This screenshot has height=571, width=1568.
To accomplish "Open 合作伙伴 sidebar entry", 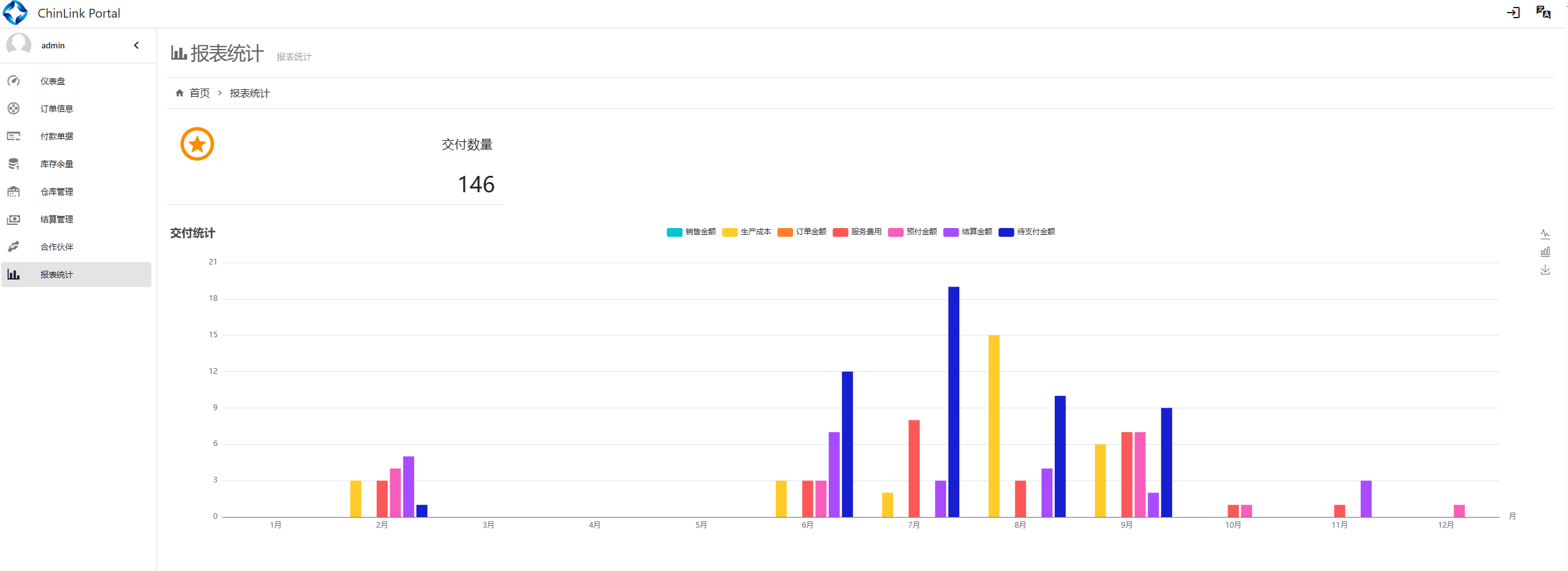I will click(57, 247).
